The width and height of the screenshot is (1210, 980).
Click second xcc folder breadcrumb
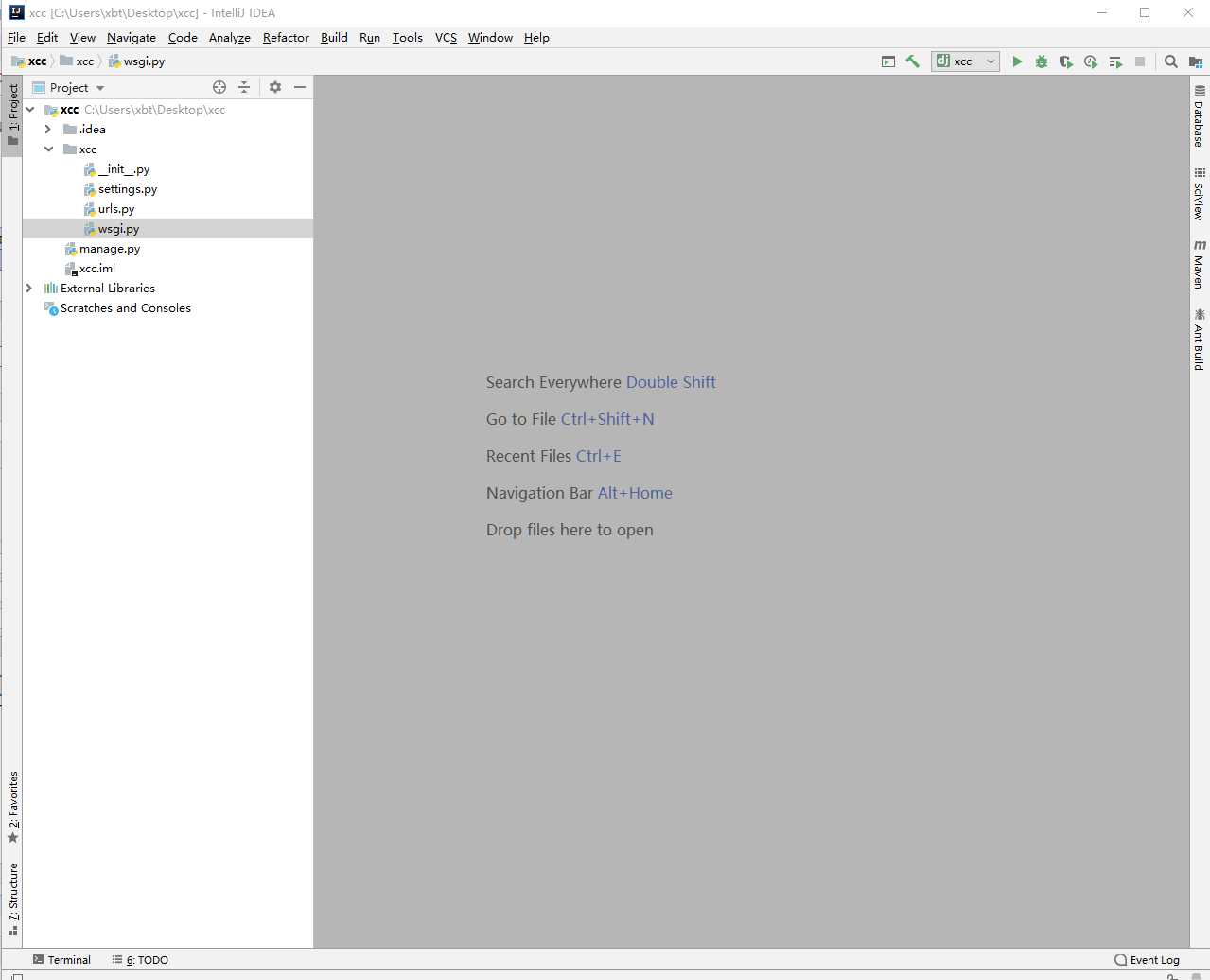tap(77, 61)
